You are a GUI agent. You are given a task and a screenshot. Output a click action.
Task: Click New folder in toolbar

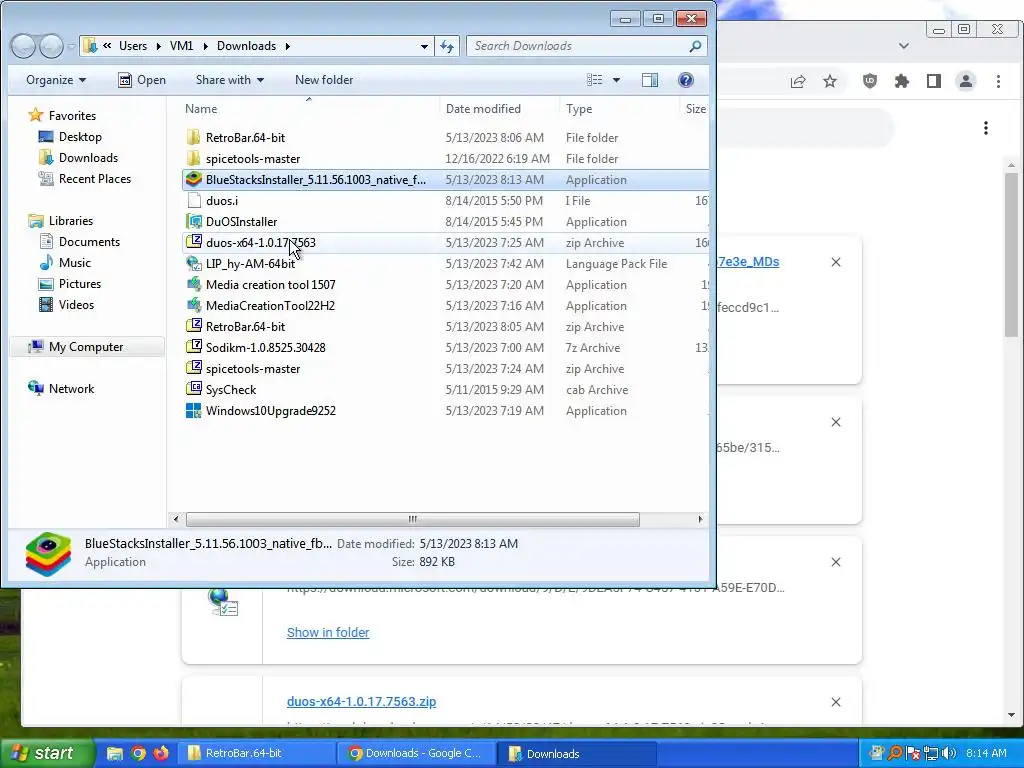pyautogui.click(x=324, y=80)
